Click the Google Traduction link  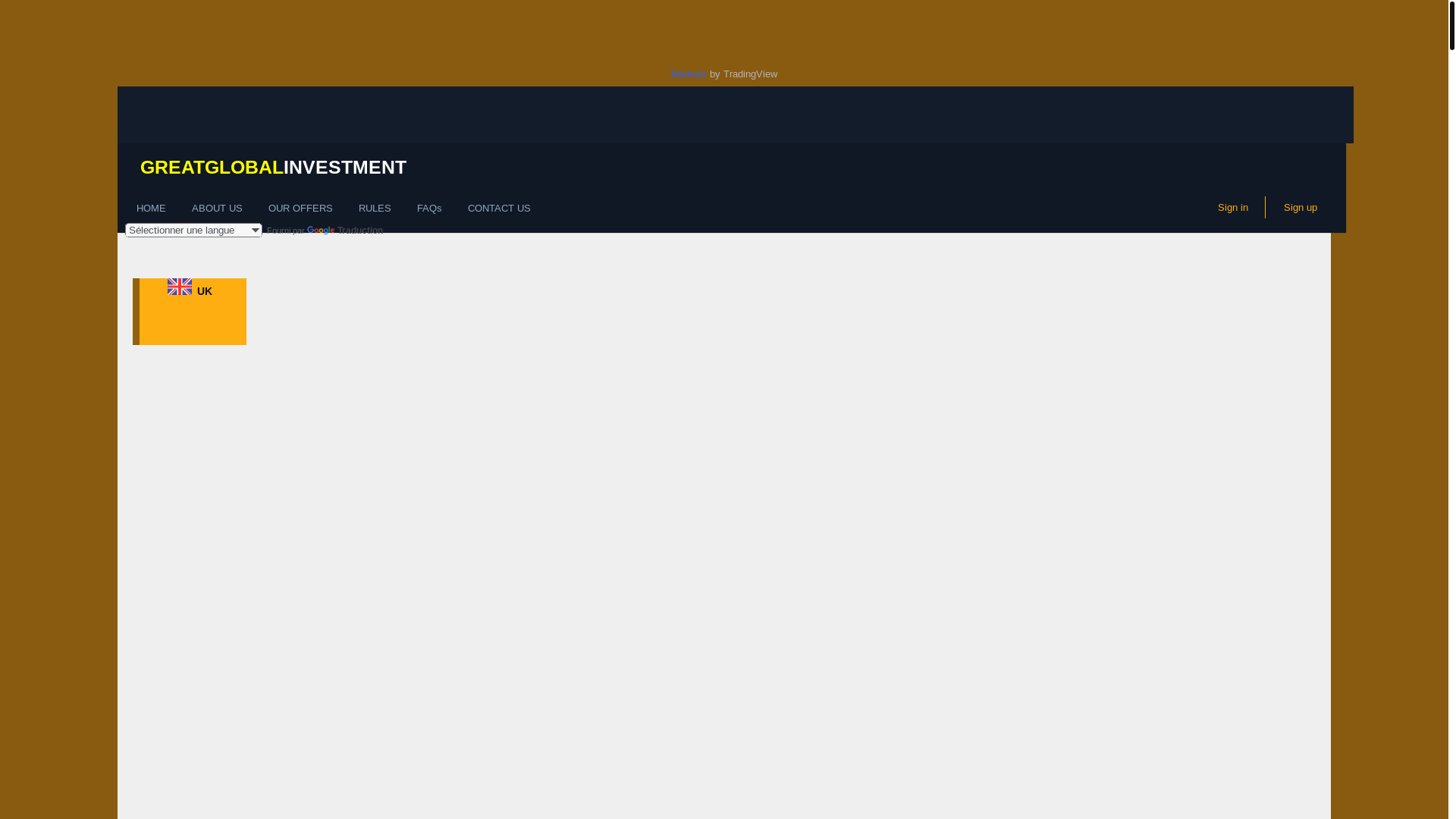[x=345, y=231]
